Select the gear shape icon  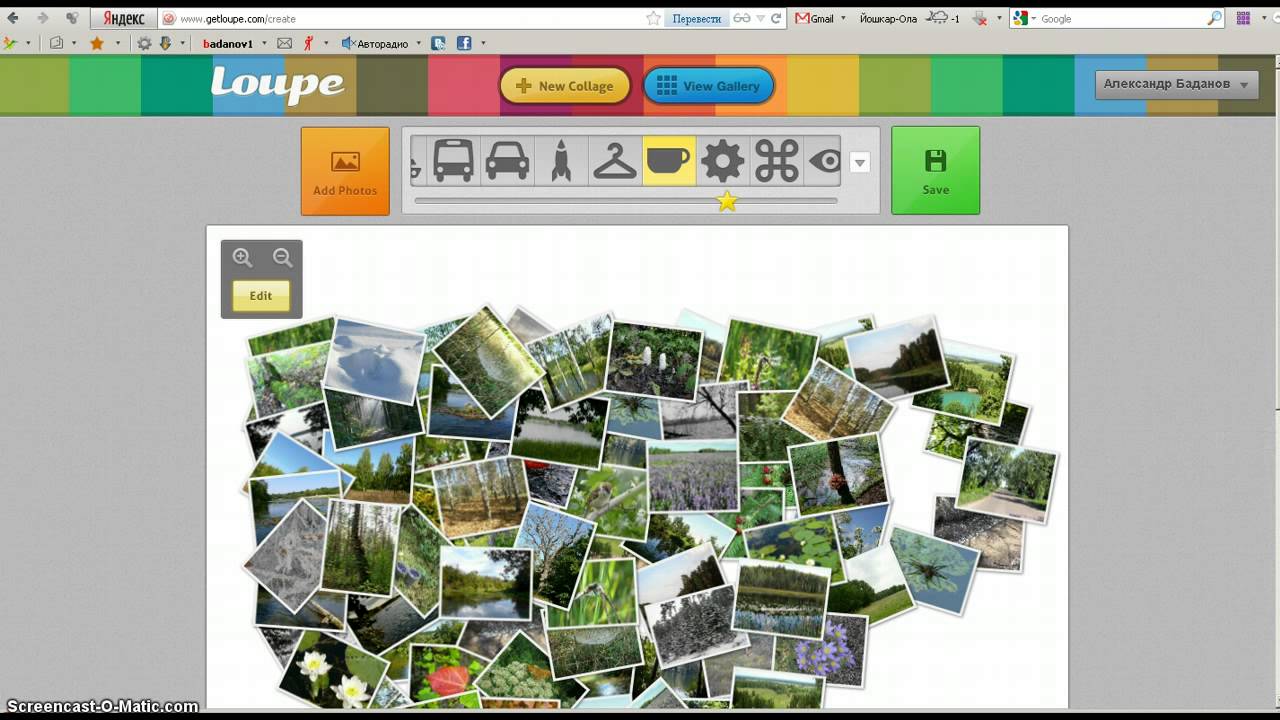(x=723, y=160)
